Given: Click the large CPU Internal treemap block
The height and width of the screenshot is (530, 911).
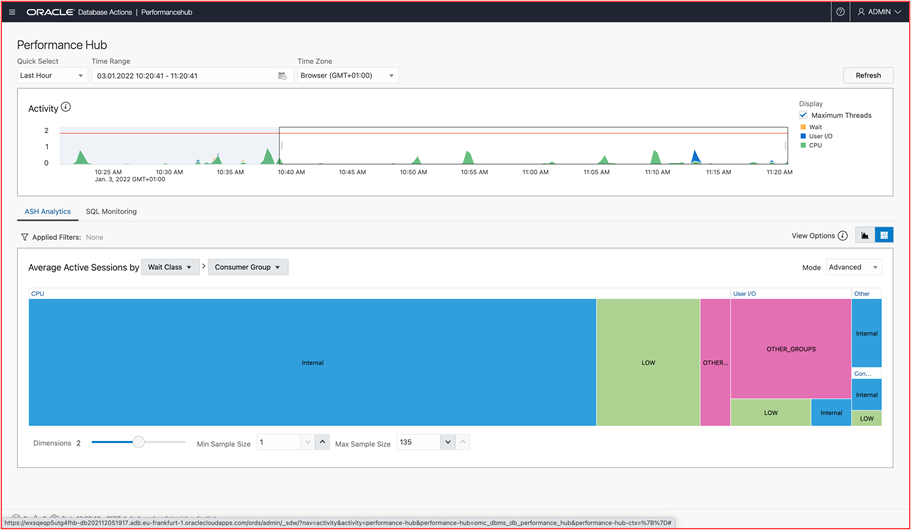Looking at the screenshot, I should (x=313, y=363).
